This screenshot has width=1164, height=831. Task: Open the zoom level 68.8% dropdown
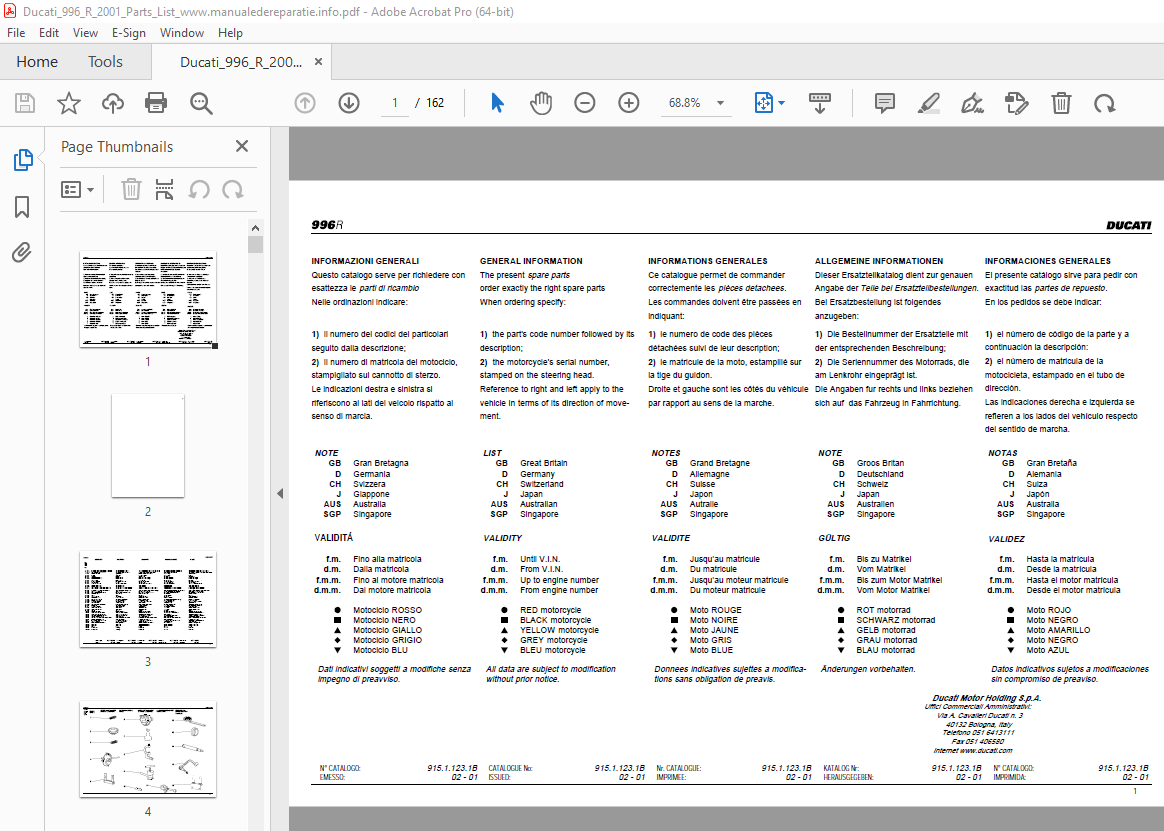720,103
